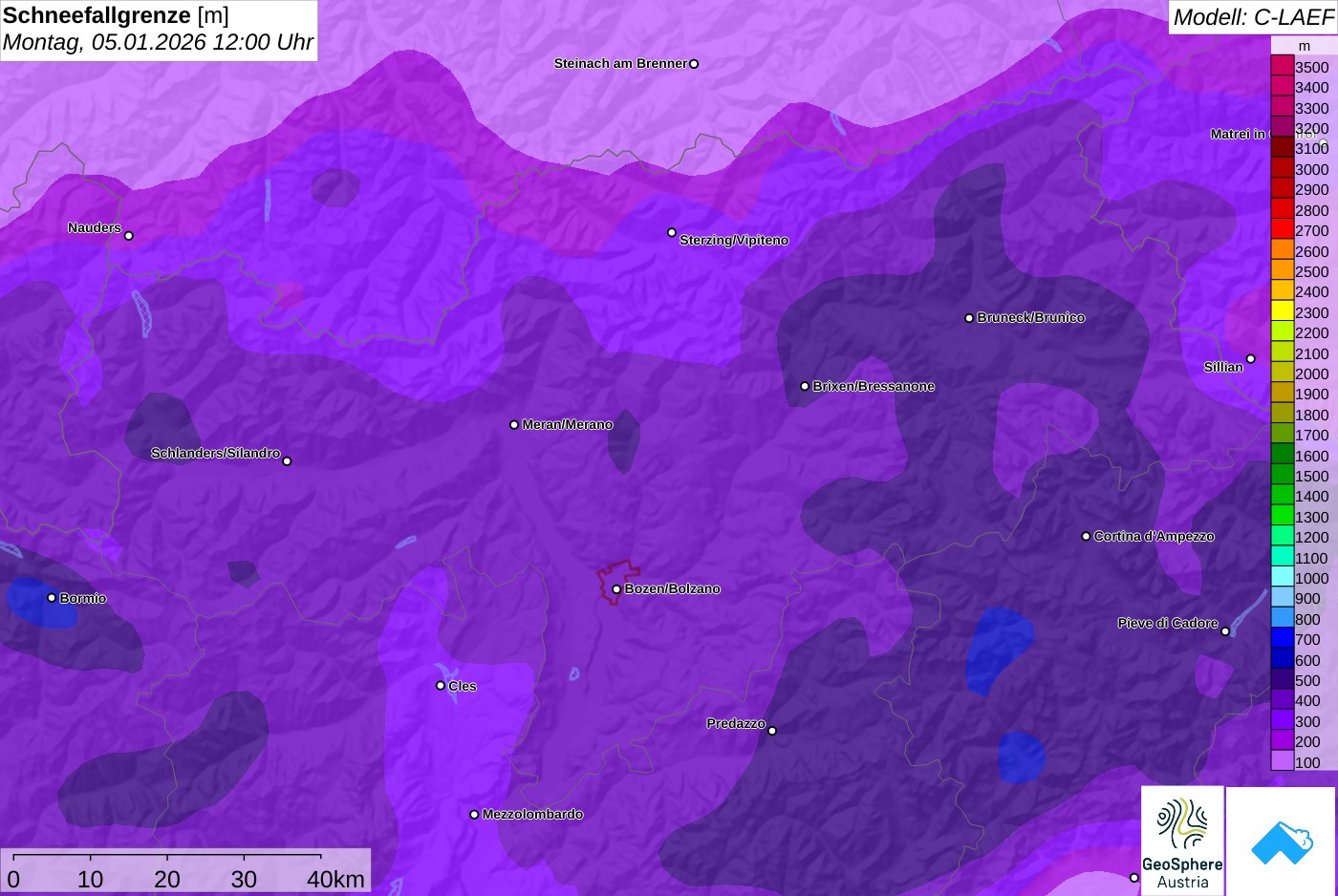Click the Mezzolombardo label text
The height and width of the screenshot is (896, 1338).
click(532, 815)
